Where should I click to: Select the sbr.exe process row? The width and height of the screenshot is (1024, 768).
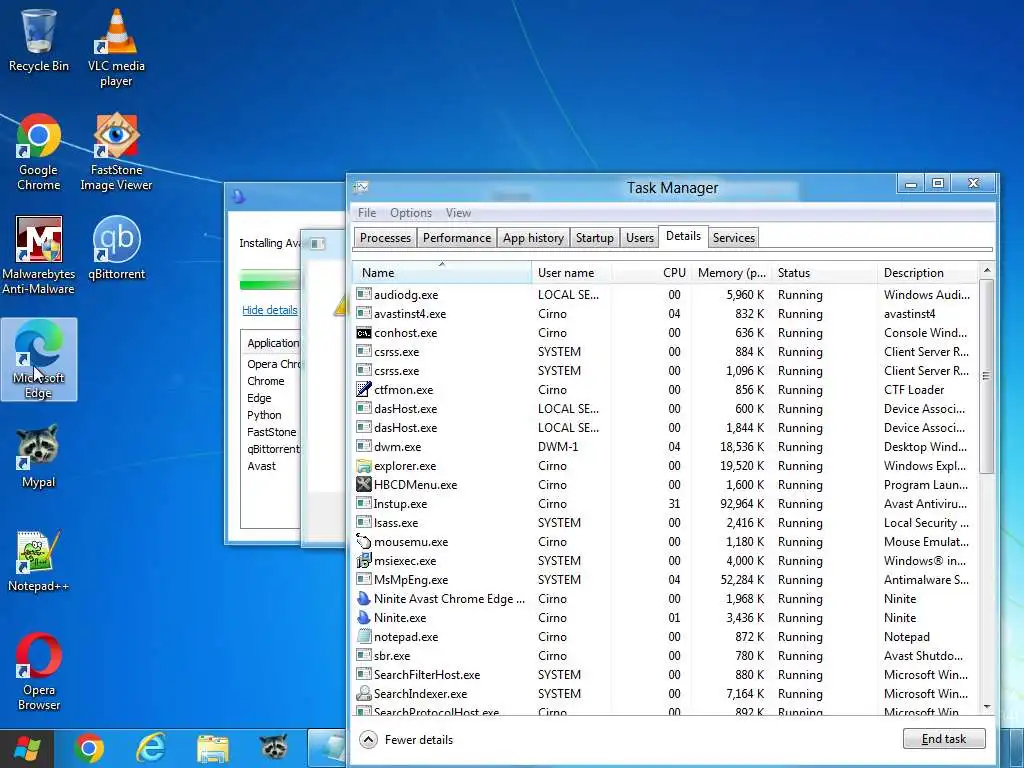(665, 656)
